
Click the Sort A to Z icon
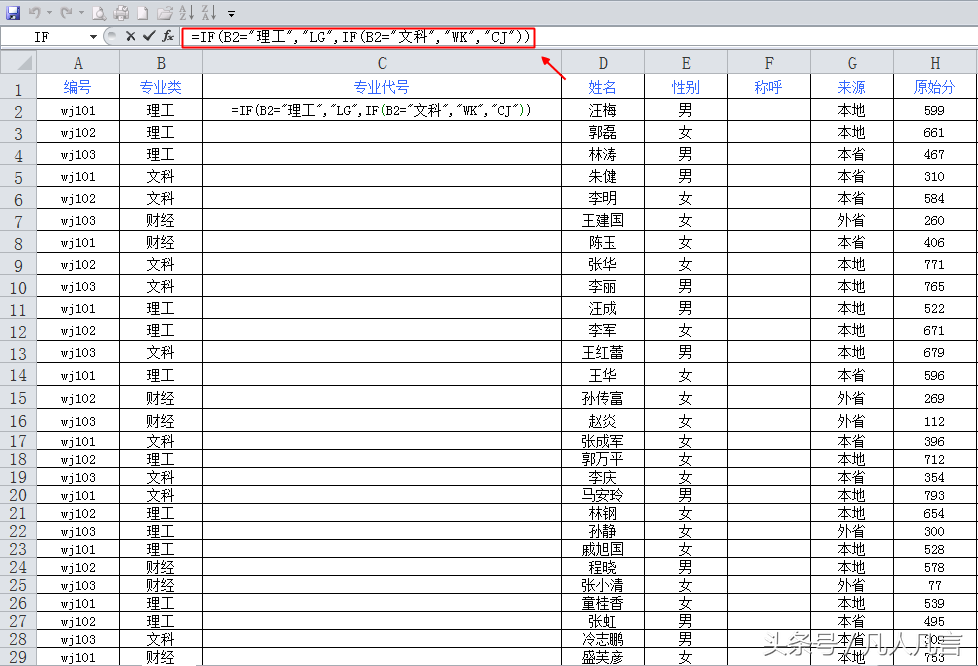186,12
